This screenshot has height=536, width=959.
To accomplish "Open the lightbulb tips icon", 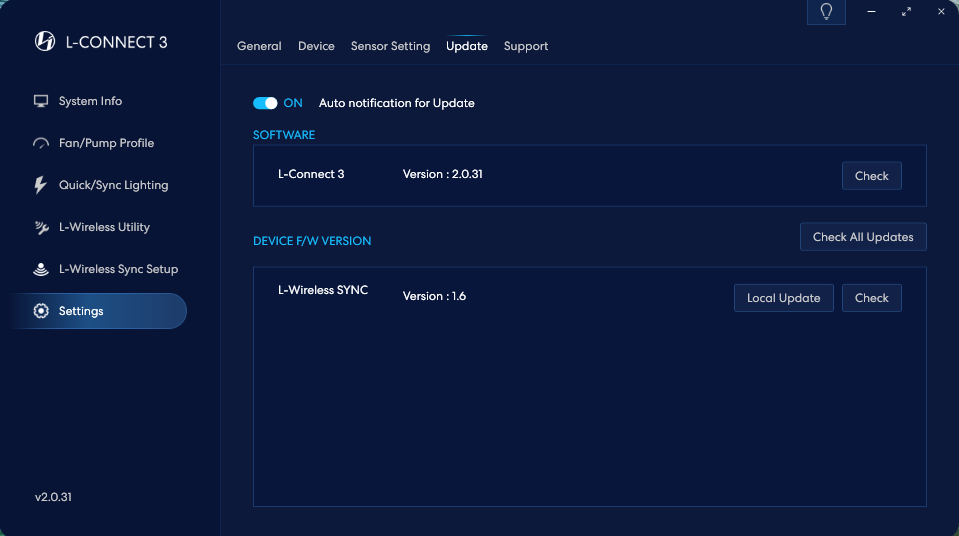I will click(x=826, y=12).
